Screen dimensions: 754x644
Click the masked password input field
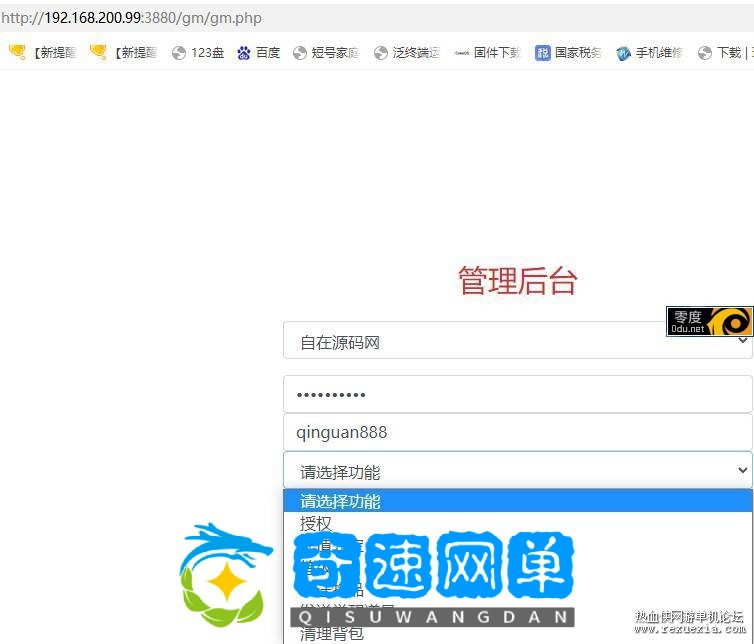click(516, 394)
